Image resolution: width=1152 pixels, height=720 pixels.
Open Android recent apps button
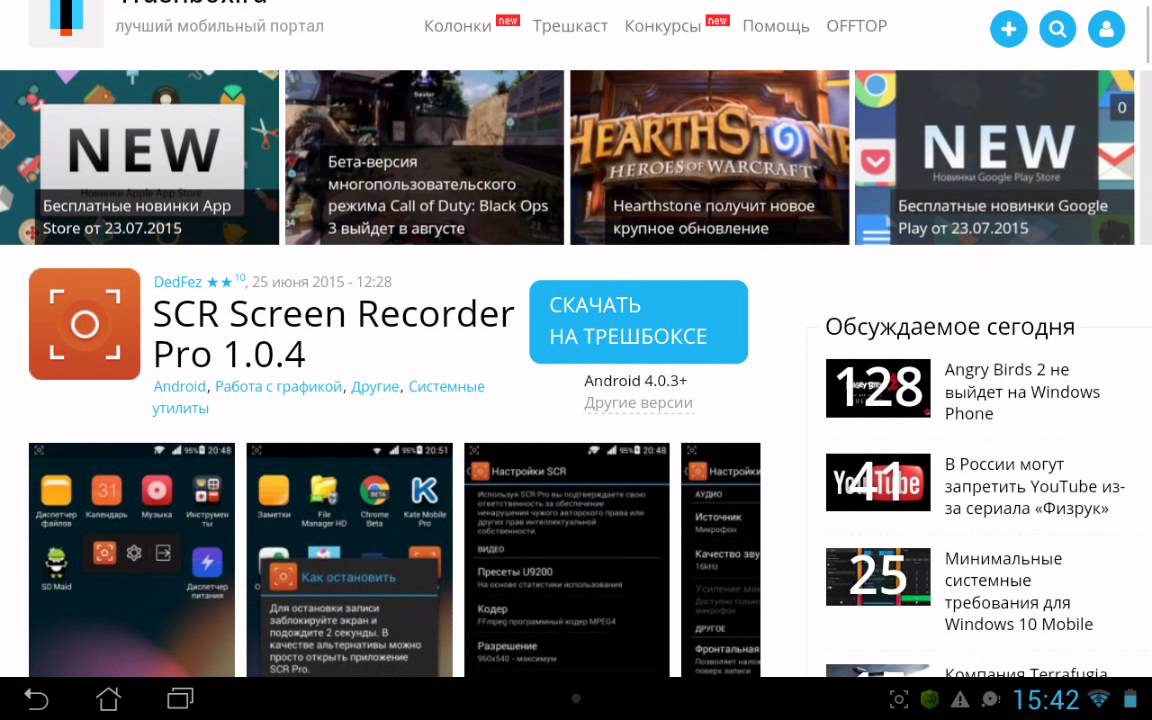[180, 698]
